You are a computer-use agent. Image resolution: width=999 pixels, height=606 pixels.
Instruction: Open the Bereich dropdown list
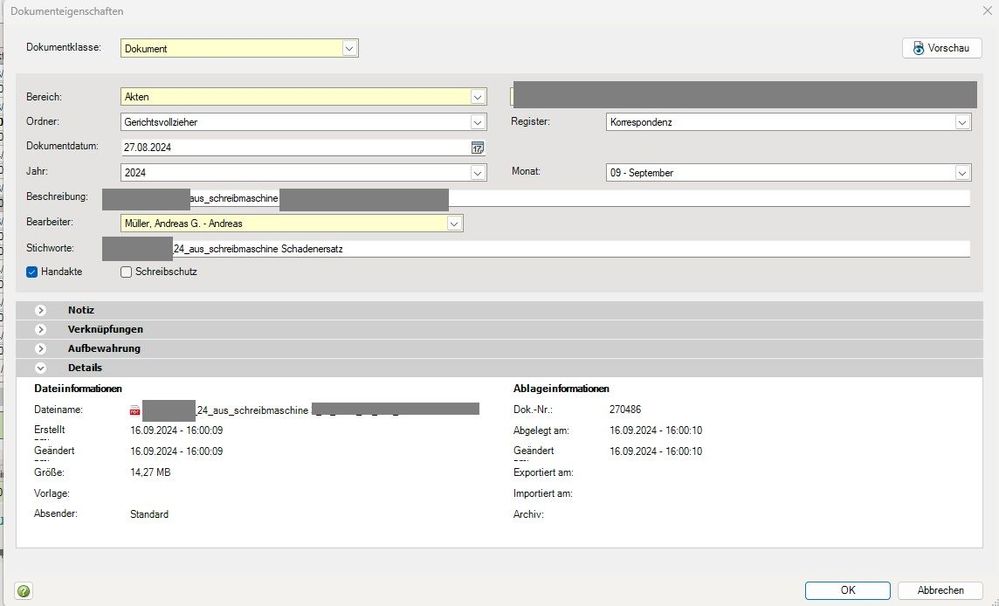[x=478, y=97]
